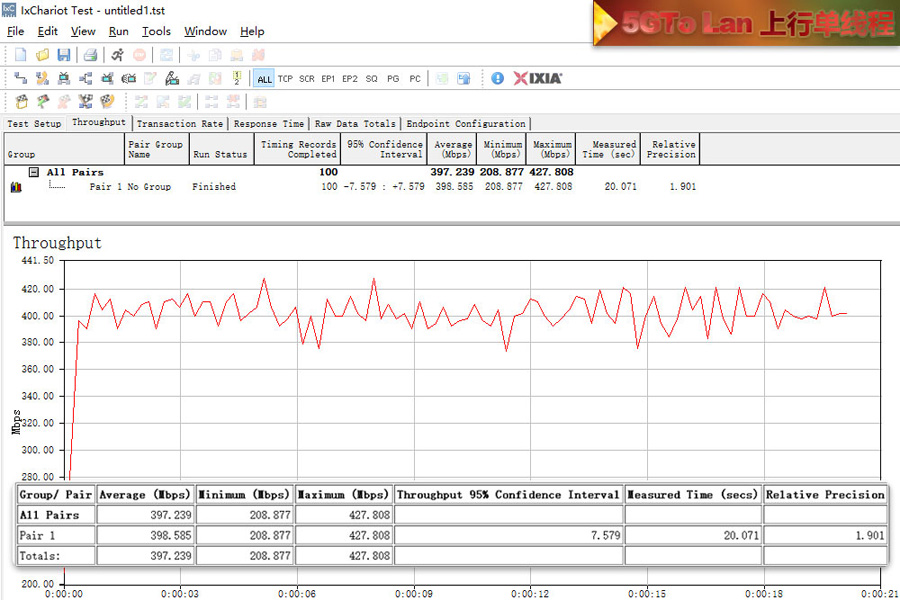
Task: Click the Run Status column header
Action: [x=220, y=155]
